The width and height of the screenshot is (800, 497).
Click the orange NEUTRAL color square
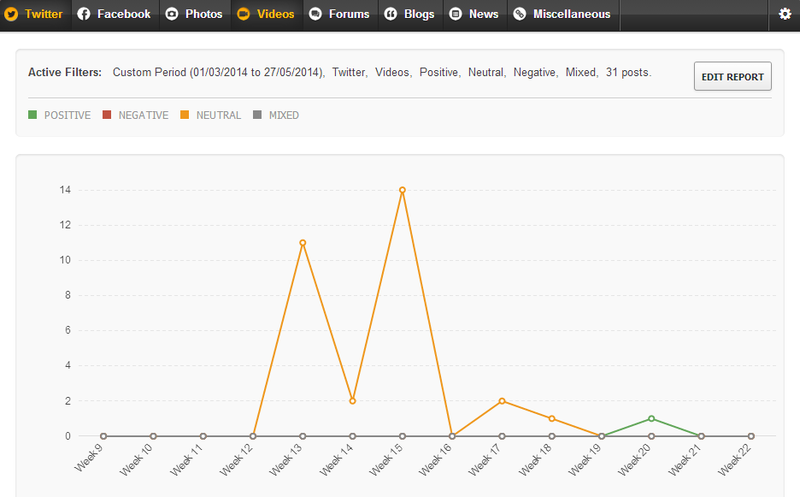tap(186, 115)
